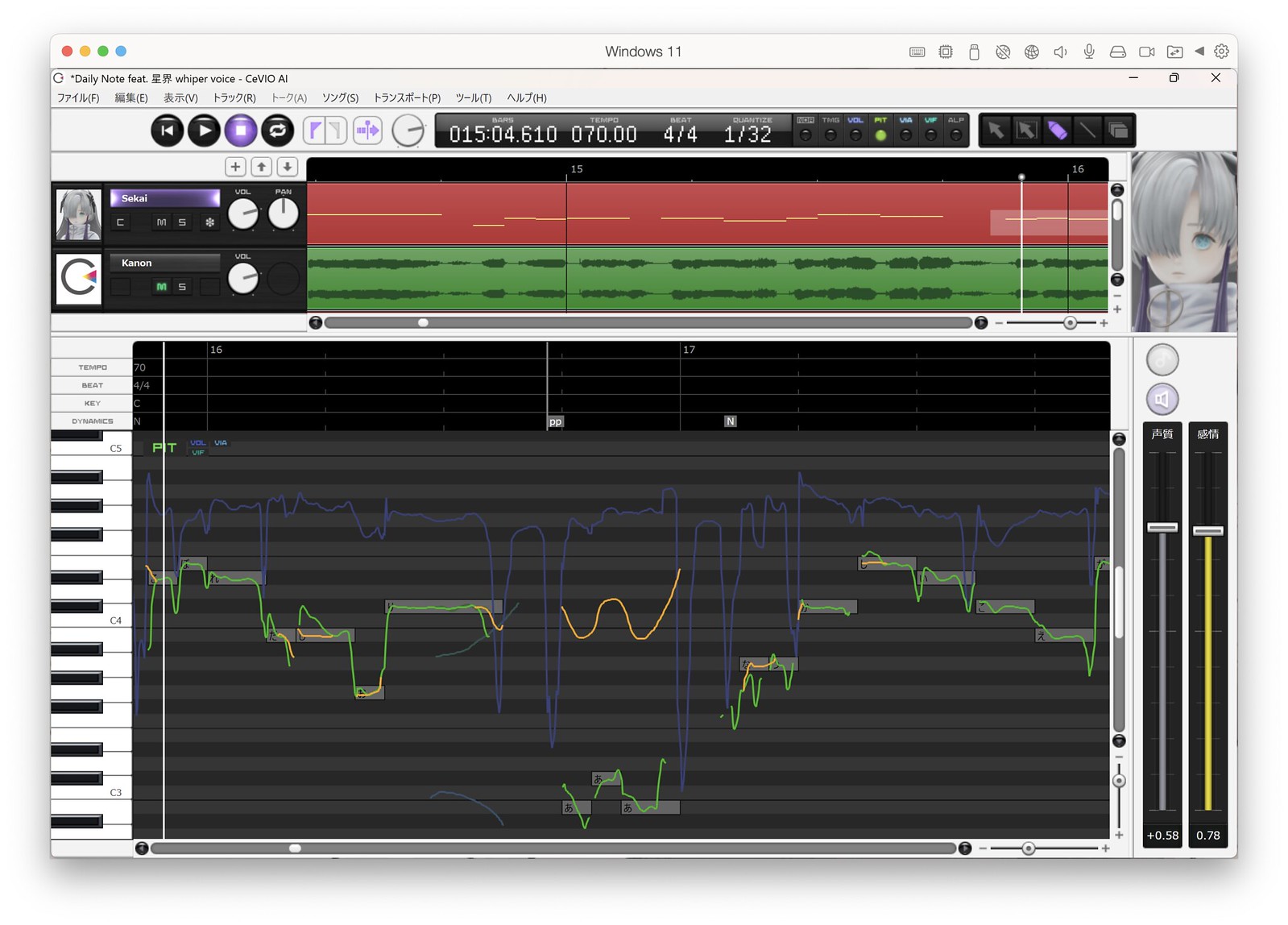The width and height of the screenshot is (1288, 925).
Task: Click the track timeline horizontal scrollbar thumb
Action: point(423,322)
